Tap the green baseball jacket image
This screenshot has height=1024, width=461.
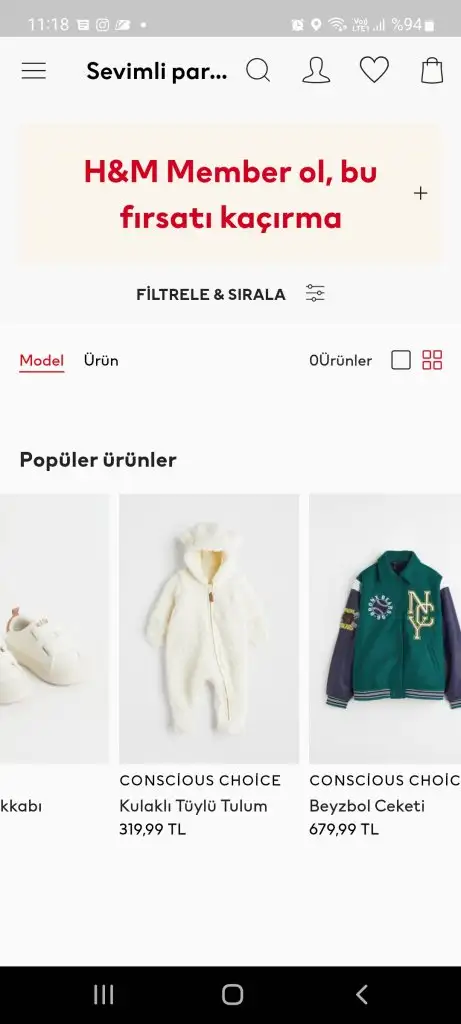pyautogui.click(x=385, y=629)
